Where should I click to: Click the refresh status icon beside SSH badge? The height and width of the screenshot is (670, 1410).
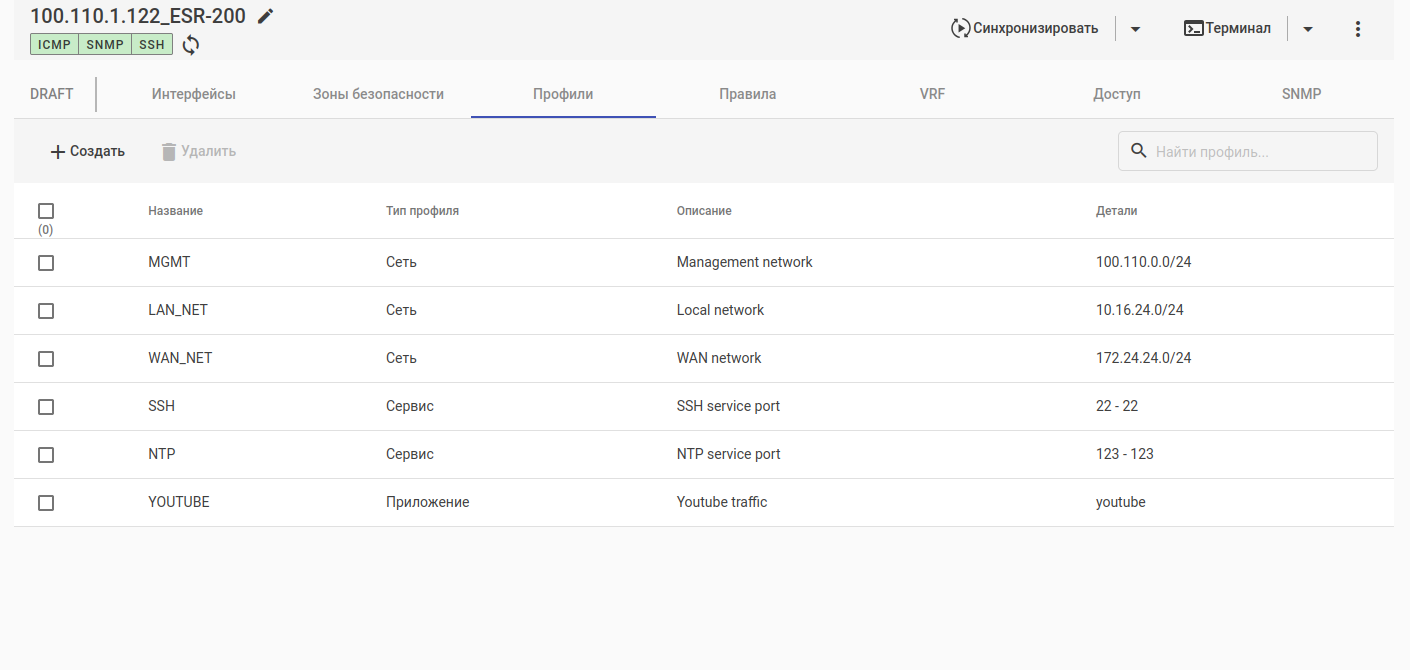click(x=191, y=45)
